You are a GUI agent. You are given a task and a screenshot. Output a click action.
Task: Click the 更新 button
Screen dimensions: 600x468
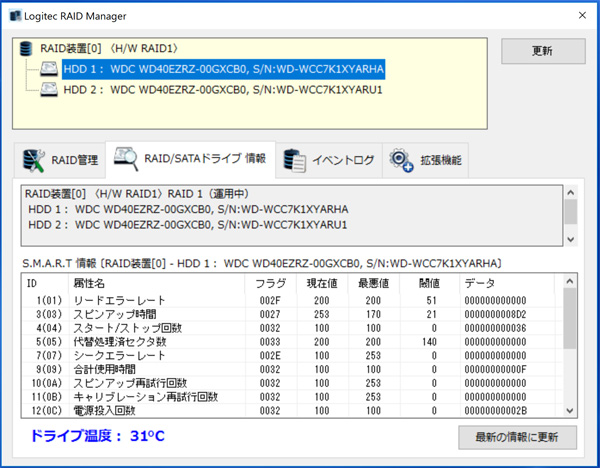(543, 51)
